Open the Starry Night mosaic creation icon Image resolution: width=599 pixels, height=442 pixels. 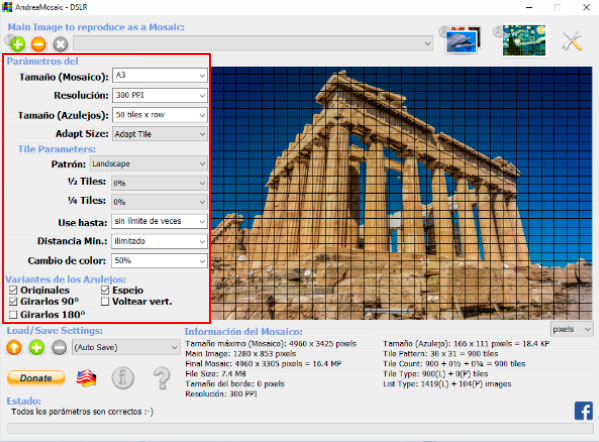tap(524, 40)
